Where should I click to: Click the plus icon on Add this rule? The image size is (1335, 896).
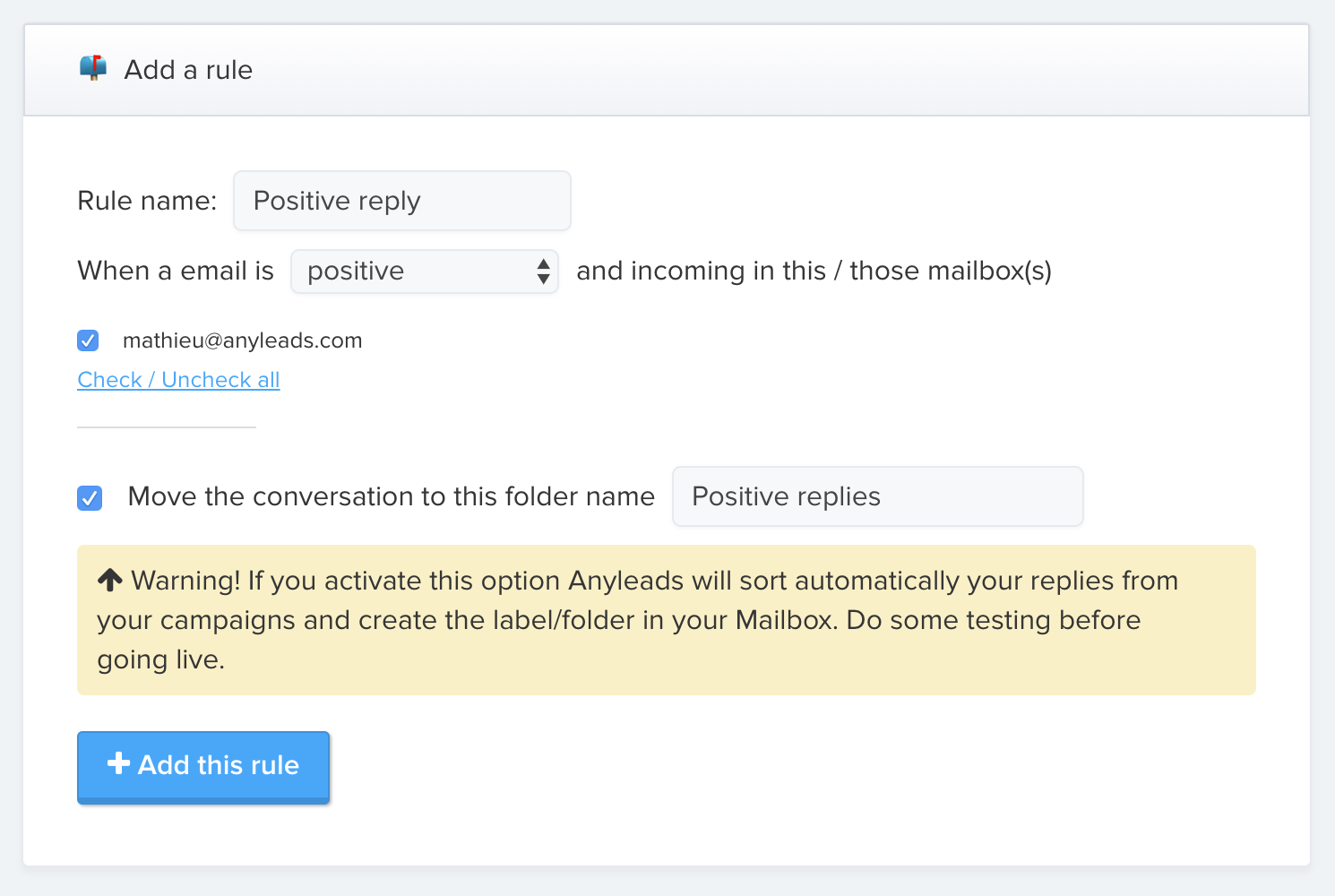pyautogui.click(x=118, y=763)
